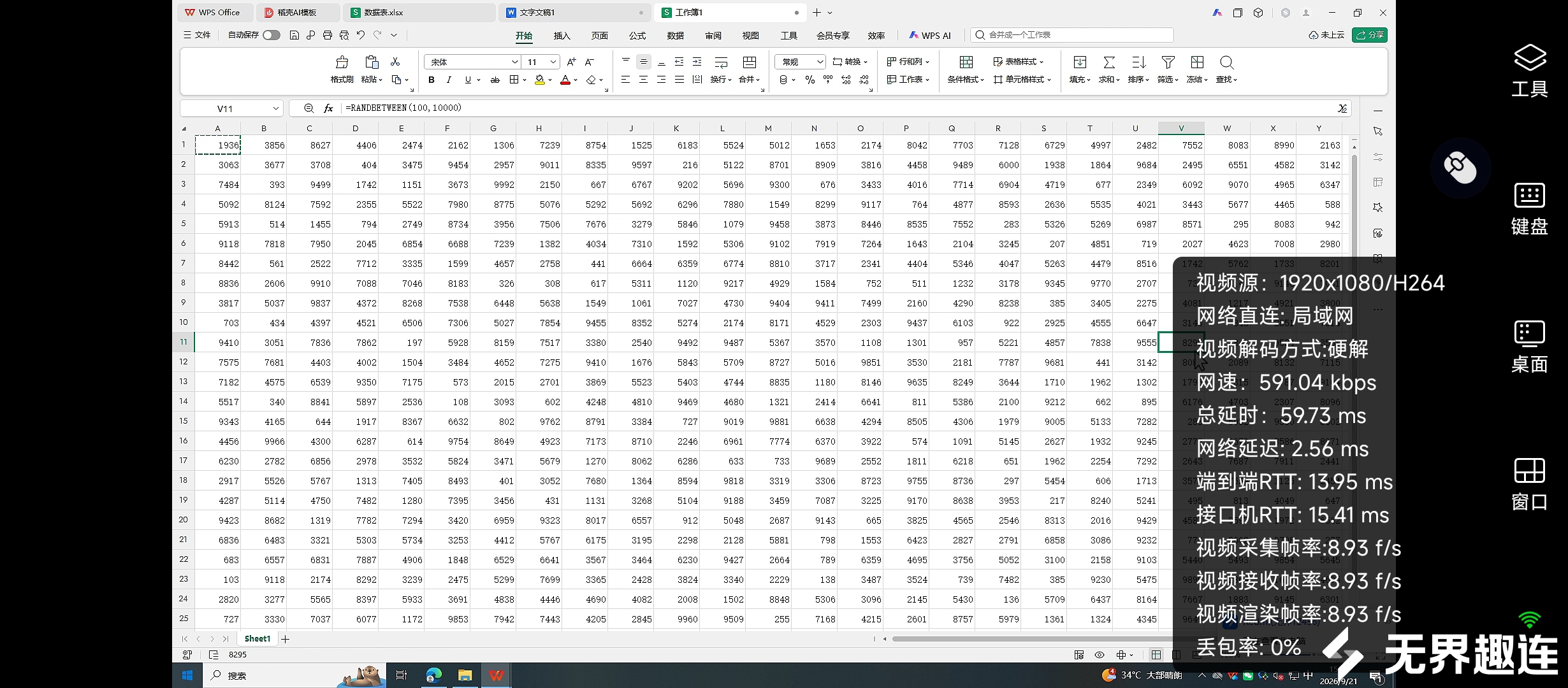Image resolution: width=1568 pixels, height=688 pixels.
Task: Switch to the Insert (插入) ribbon tab
Action: (x=562, y=36)
